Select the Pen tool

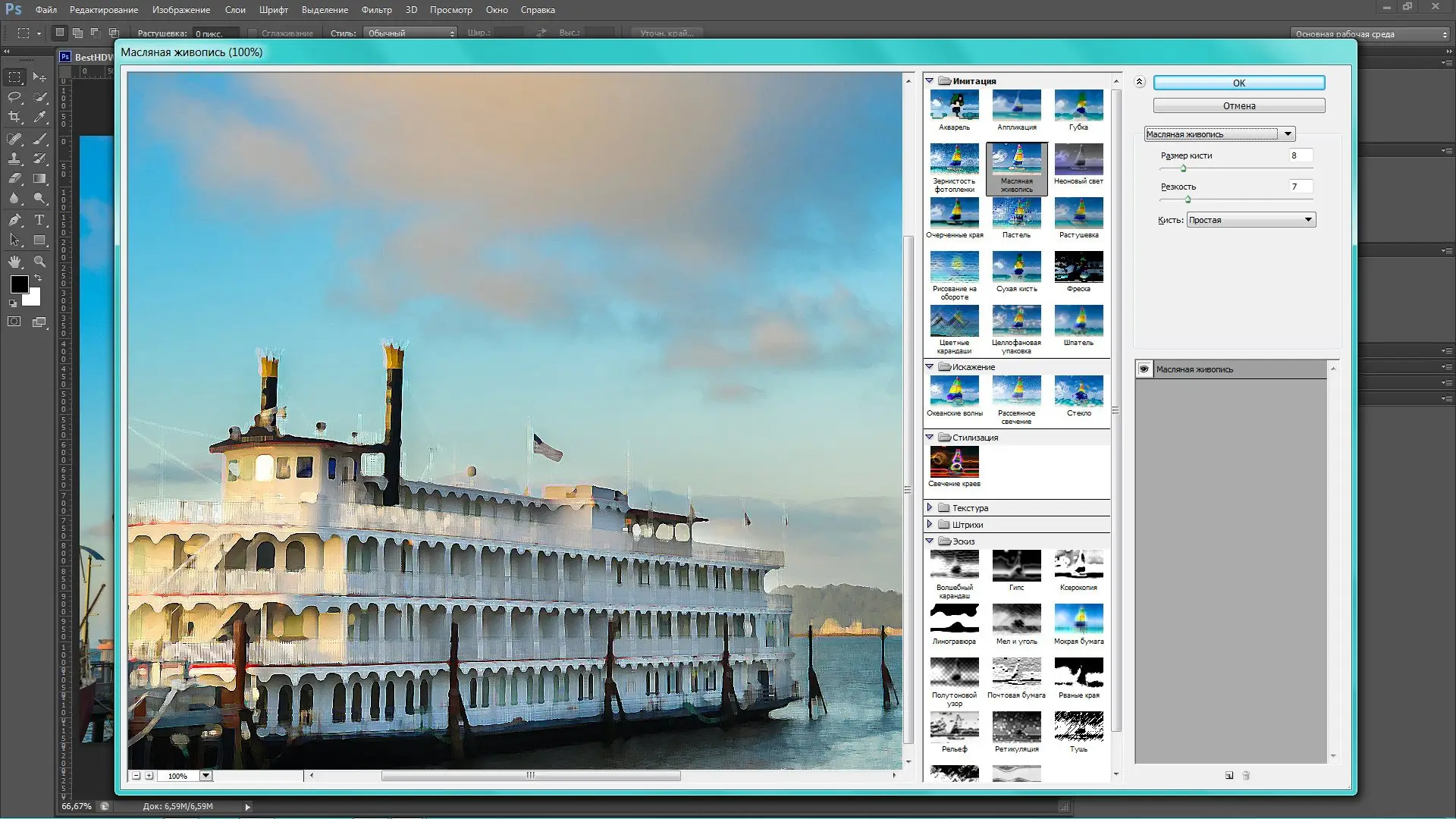(14, 220)
